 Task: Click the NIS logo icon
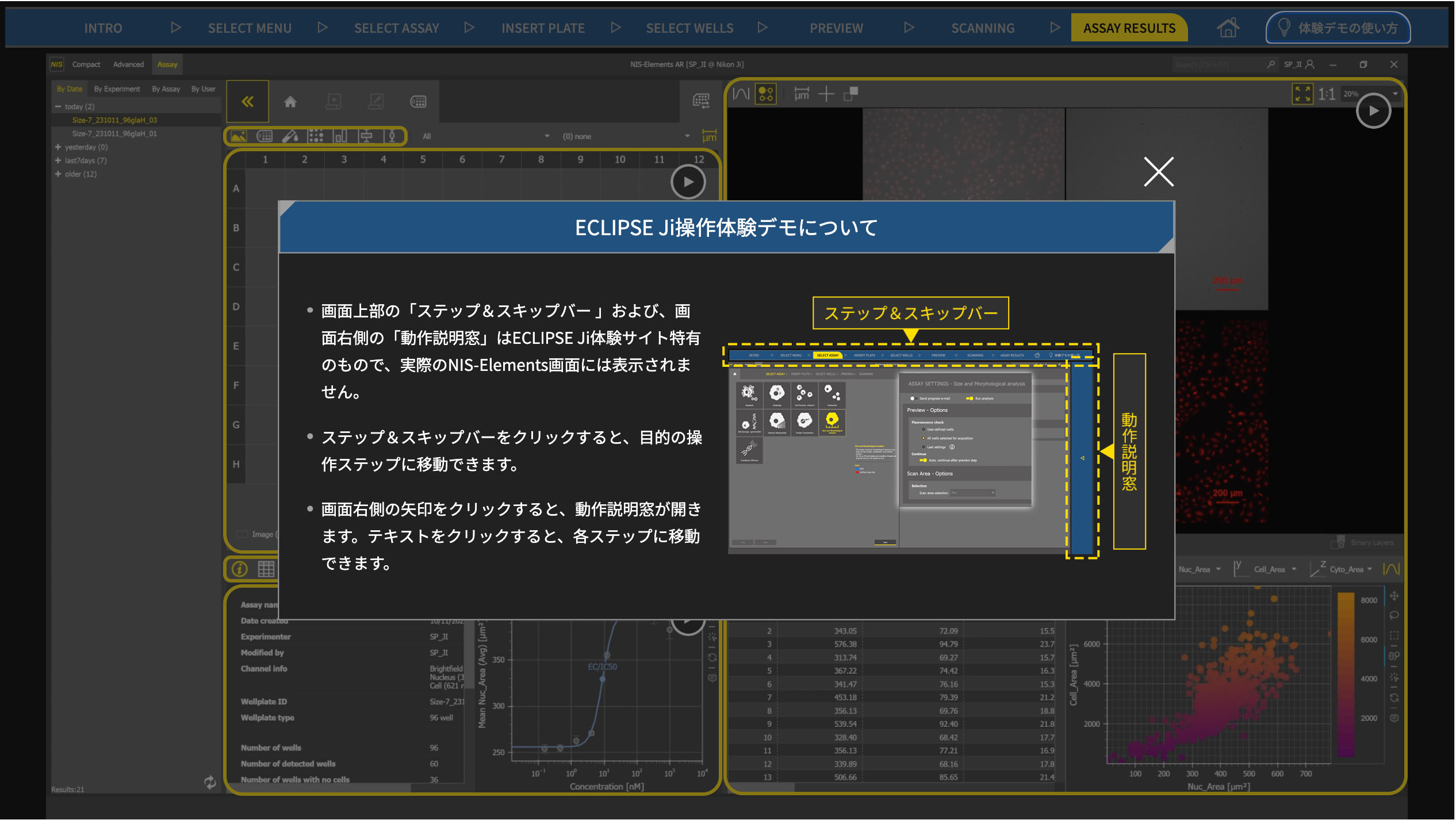coord(56,64)
